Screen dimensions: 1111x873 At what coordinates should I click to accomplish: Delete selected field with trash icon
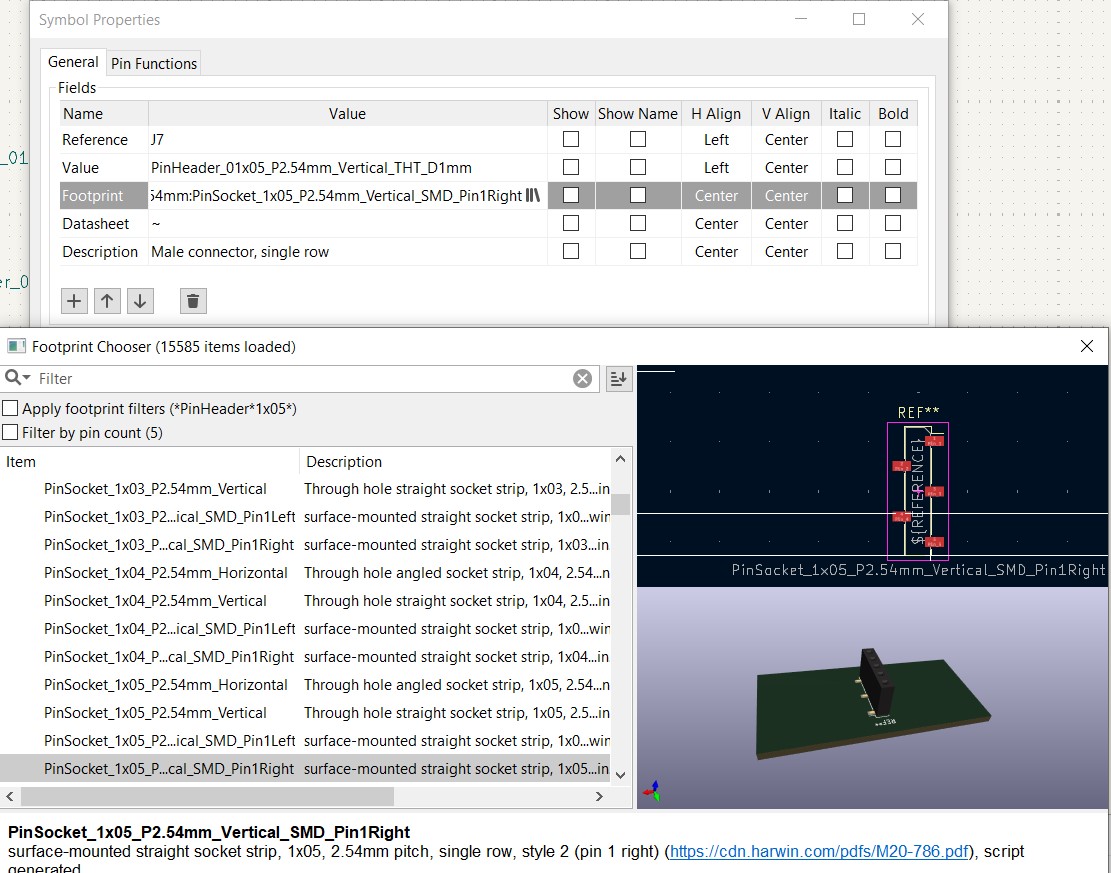tap(193, 301)
